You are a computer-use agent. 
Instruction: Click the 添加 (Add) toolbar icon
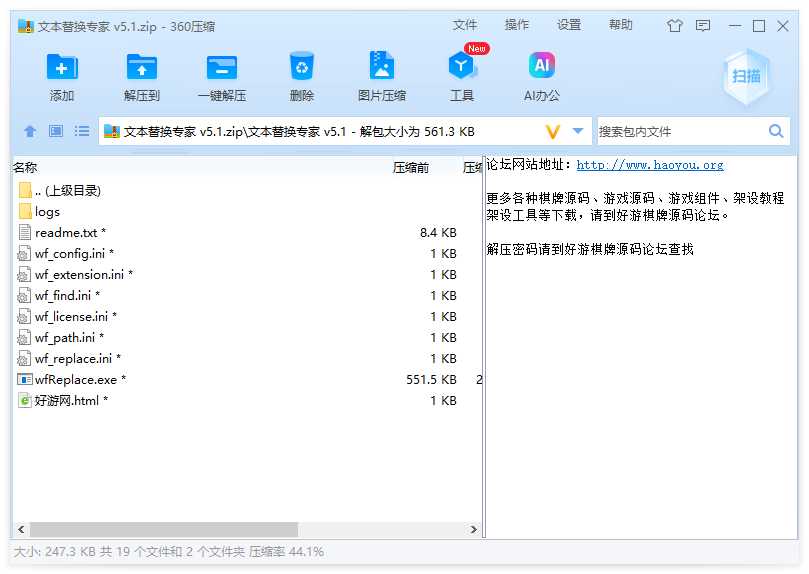(x=62, y=67)
